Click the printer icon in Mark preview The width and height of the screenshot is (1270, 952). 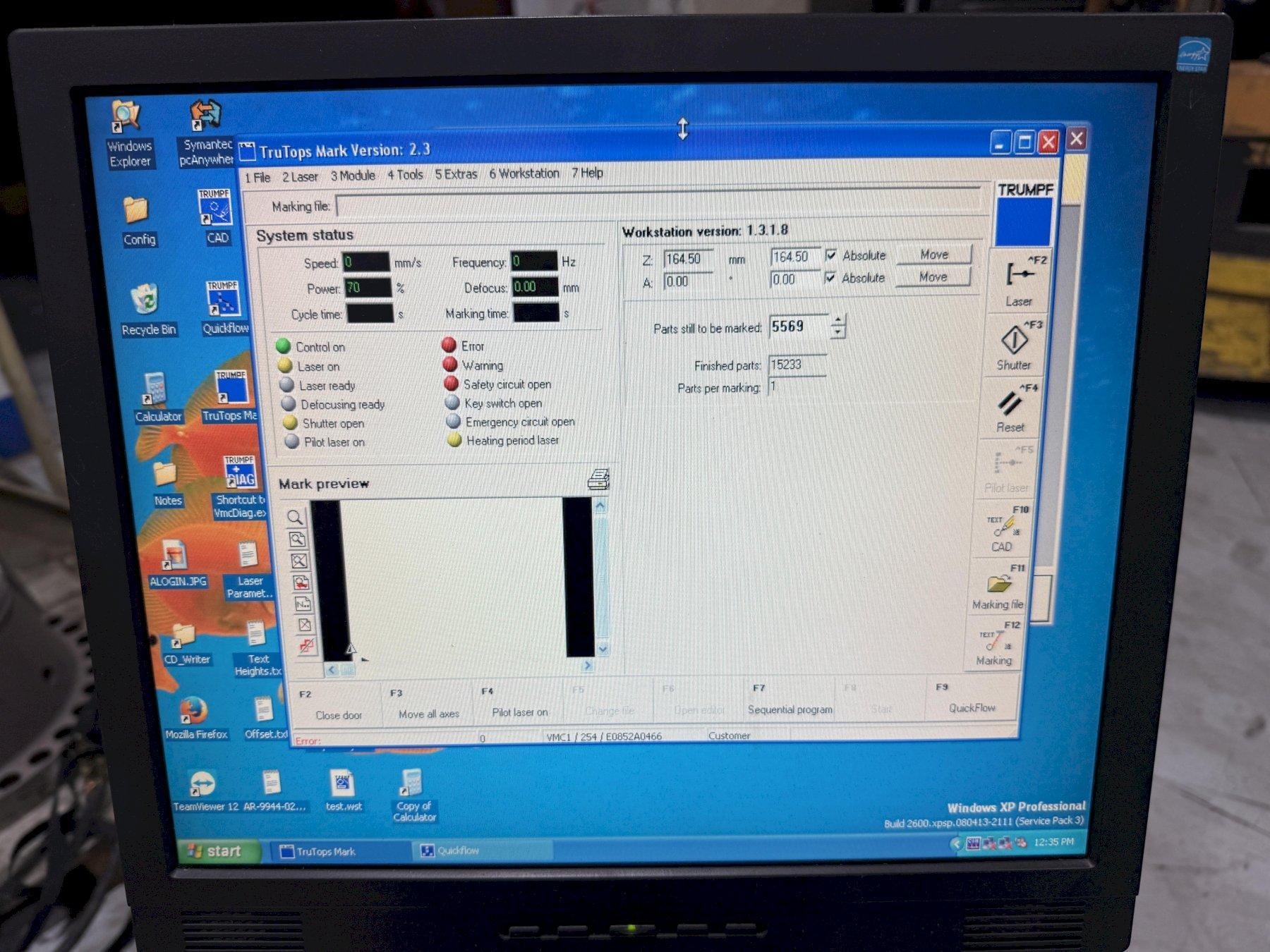click(x=598, y=480)
